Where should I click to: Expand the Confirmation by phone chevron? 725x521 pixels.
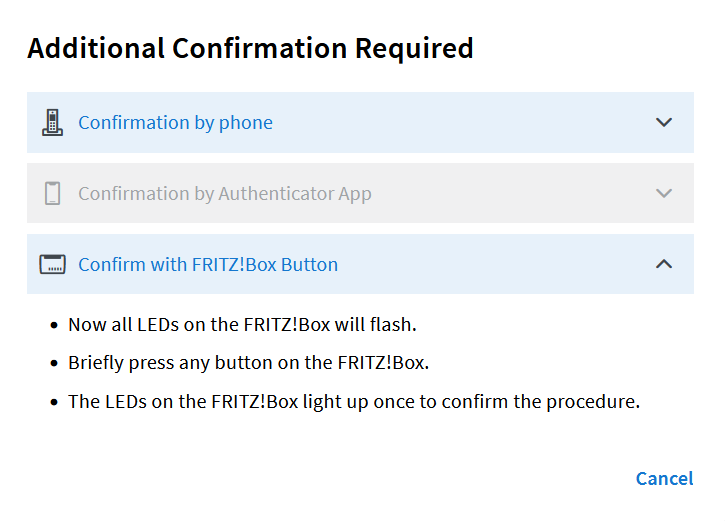click(x=664, y=123)
